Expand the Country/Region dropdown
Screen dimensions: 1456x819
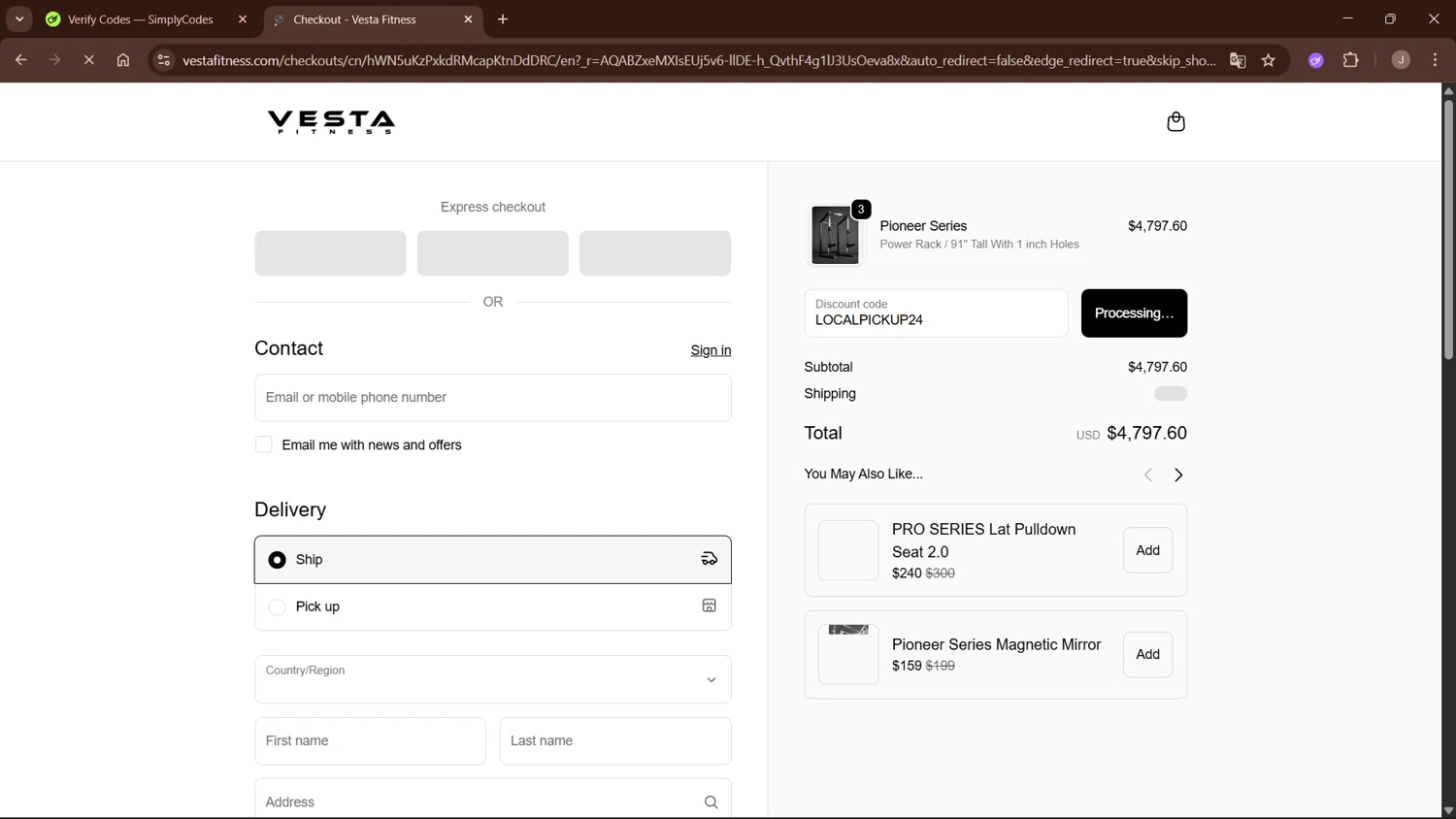coord(493,679)
